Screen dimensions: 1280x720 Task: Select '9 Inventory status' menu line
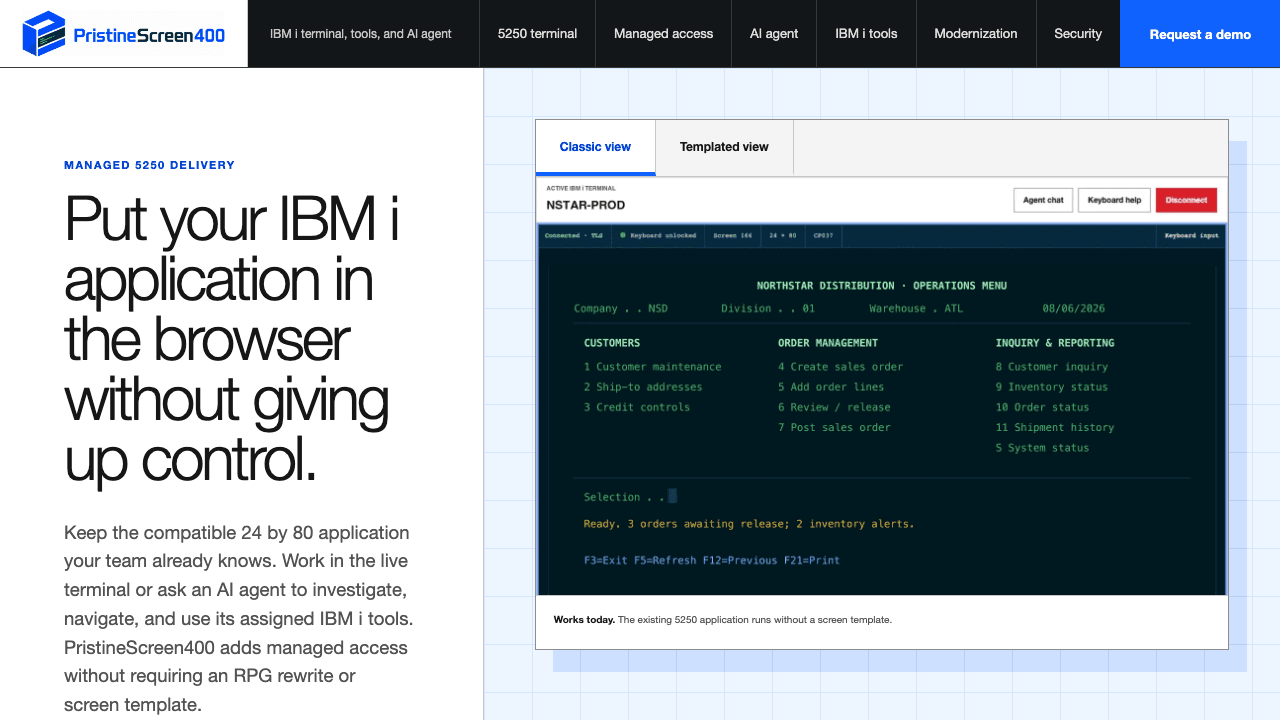pyautogui.click(x=1052, y=387)
